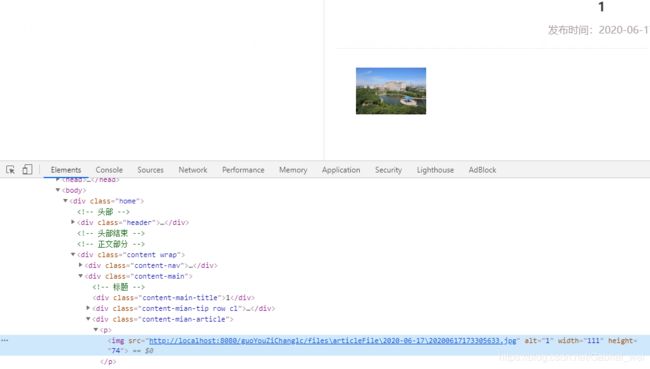Click the campus photo in the article
Image resolution: width=650 pixels, height=369 pixels.
[391, 91]
